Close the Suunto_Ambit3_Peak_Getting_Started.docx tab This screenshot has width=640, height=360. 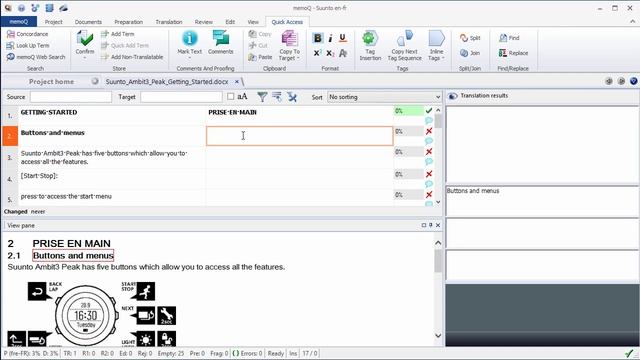coord(236,82)
